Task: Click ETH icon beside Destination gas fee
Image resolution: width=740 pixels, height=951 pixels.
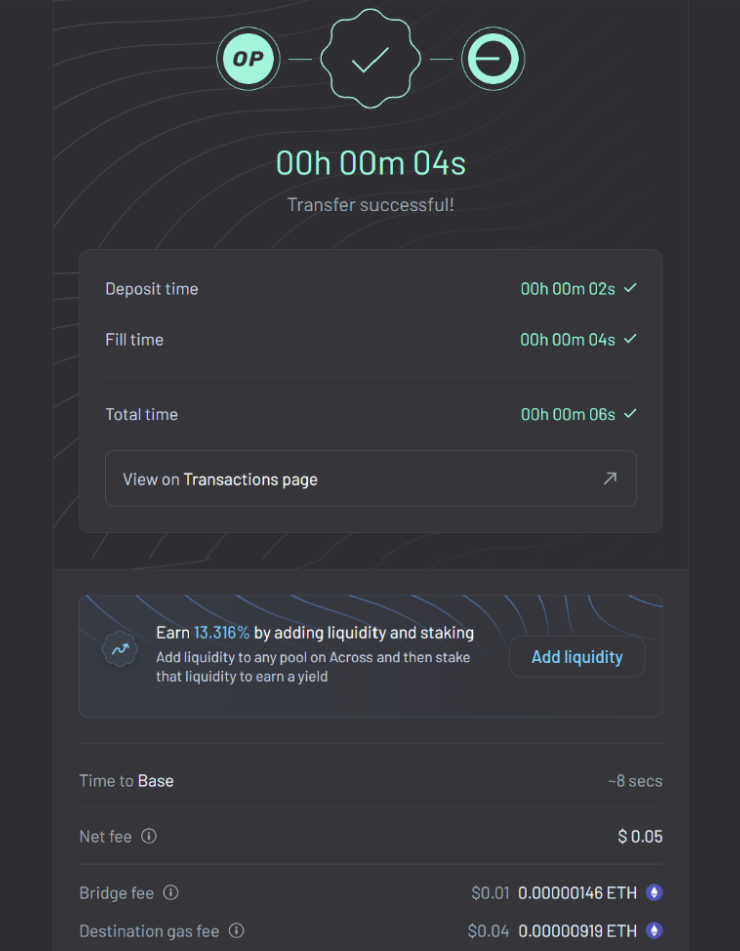Action: click(x=654, y=930)
